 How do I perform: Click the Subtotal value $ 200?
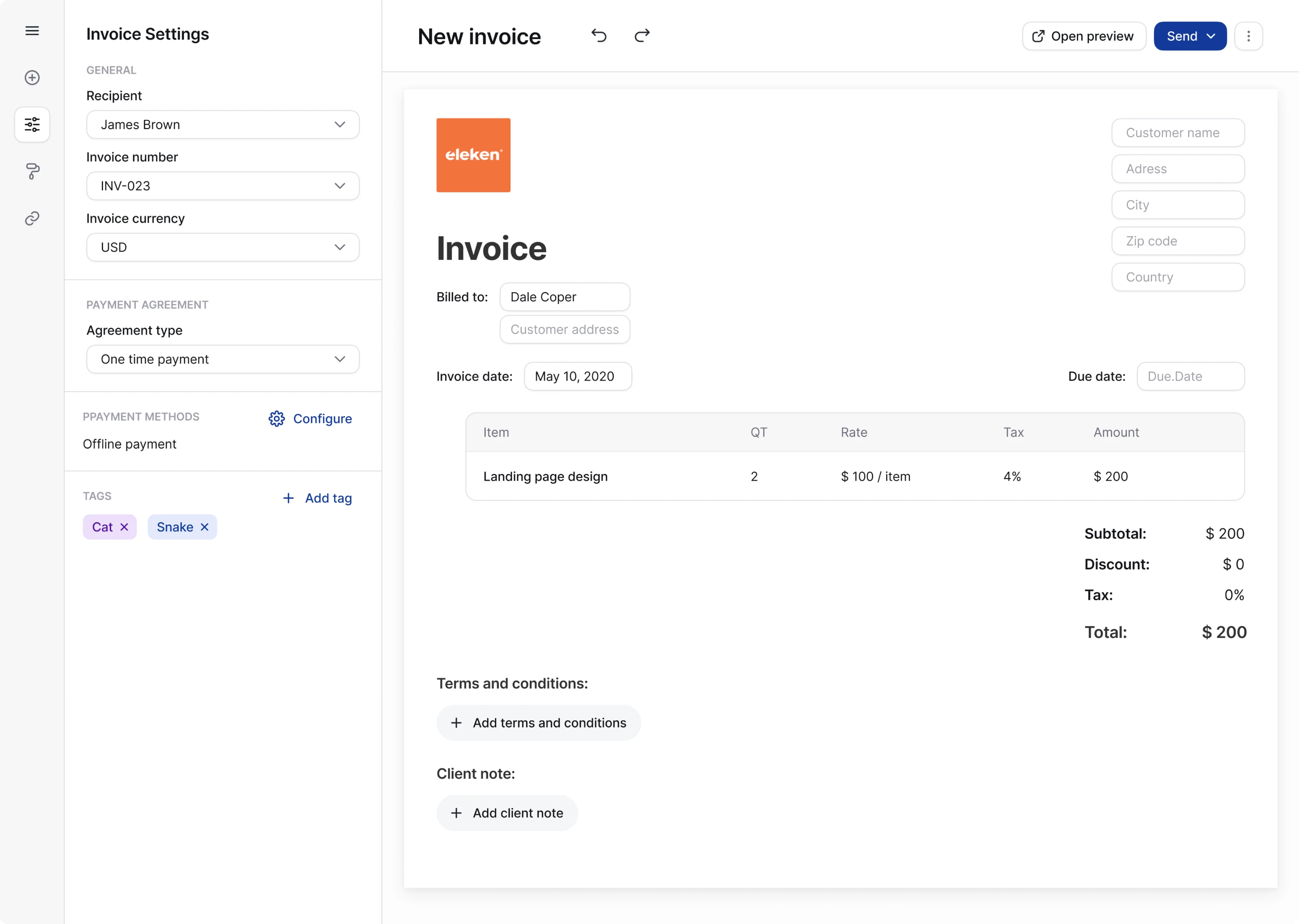(1224, 533)
